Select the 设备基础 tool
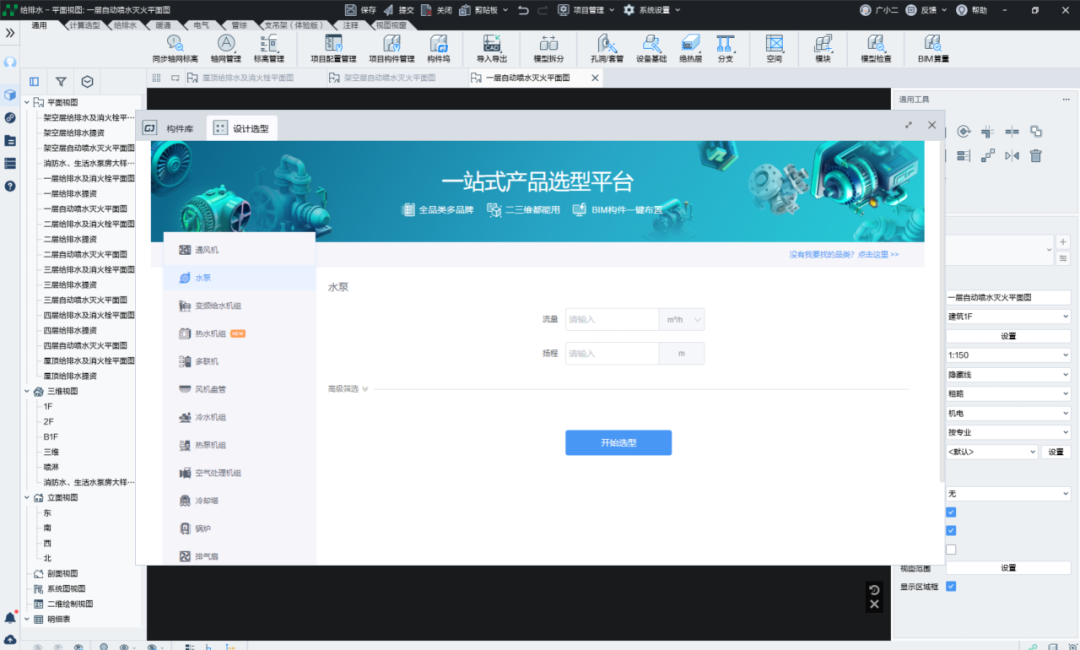Viewport: 1080px width, 650px height. pyautogui.click(x=651, y=48)
